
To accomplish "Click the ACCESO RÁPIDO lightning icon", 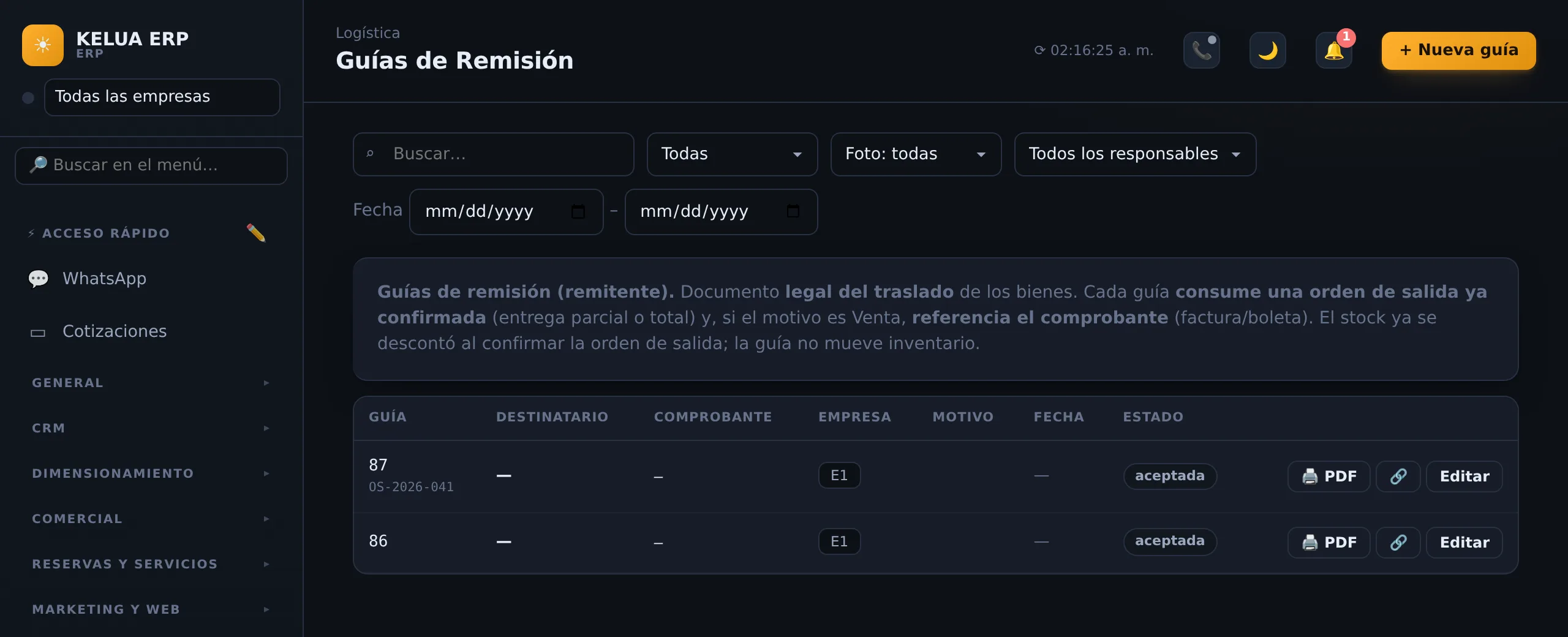I will [31, 233].
